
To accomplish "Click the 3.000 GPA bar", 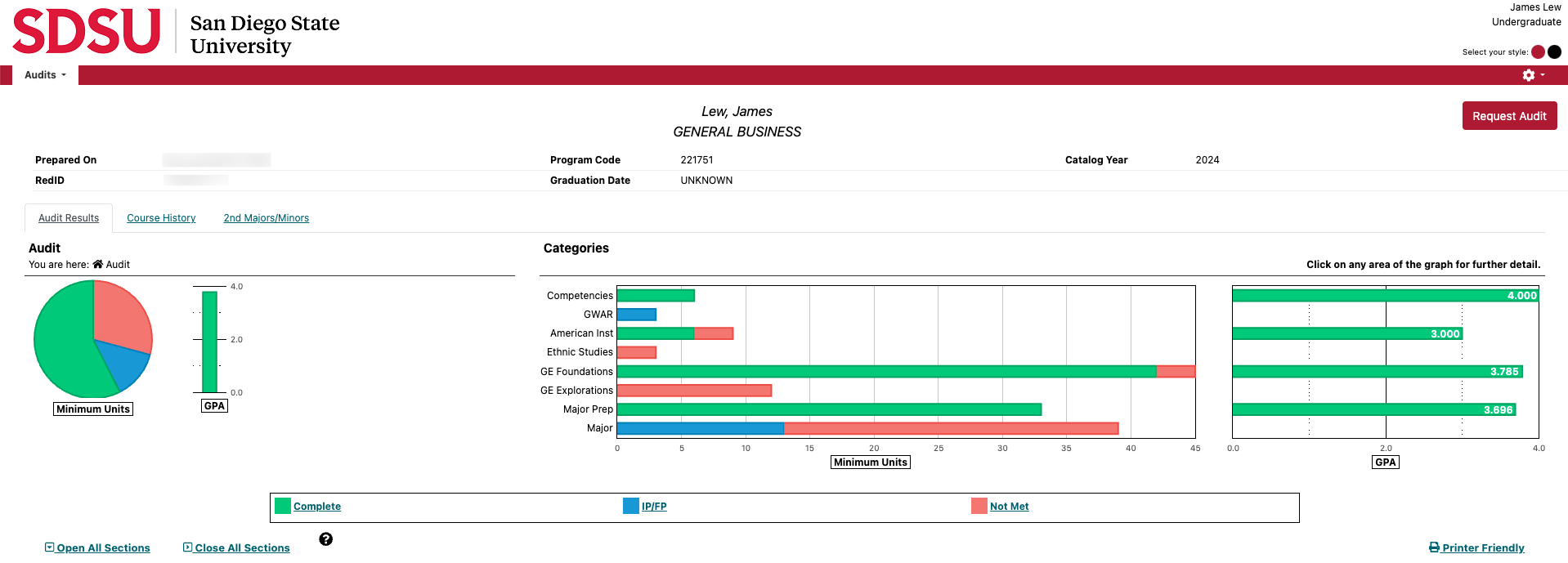I will pyautogui.click(x=1347, y=333).
